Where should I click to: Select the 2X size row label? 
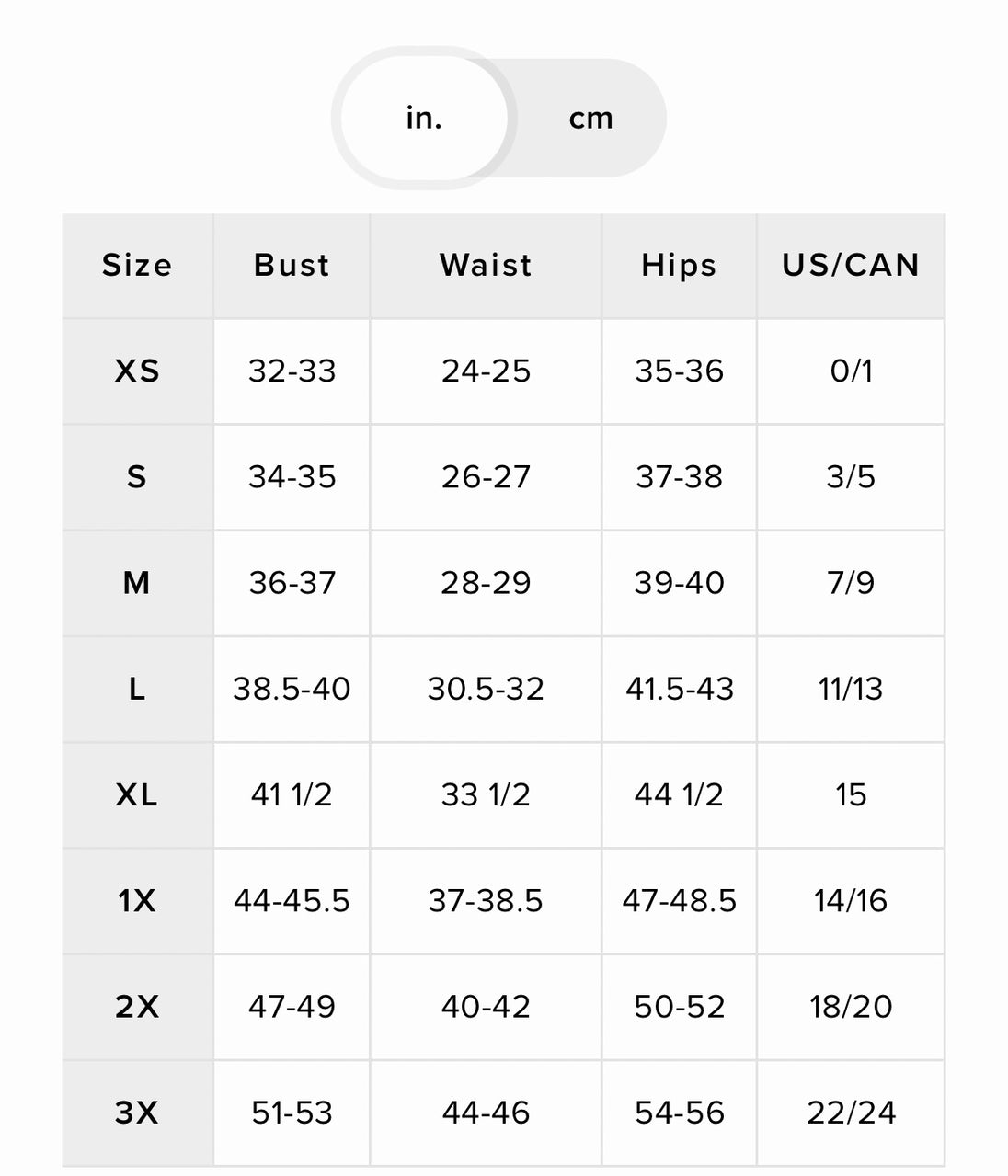pyautogui.click(x=137, y=1007)
